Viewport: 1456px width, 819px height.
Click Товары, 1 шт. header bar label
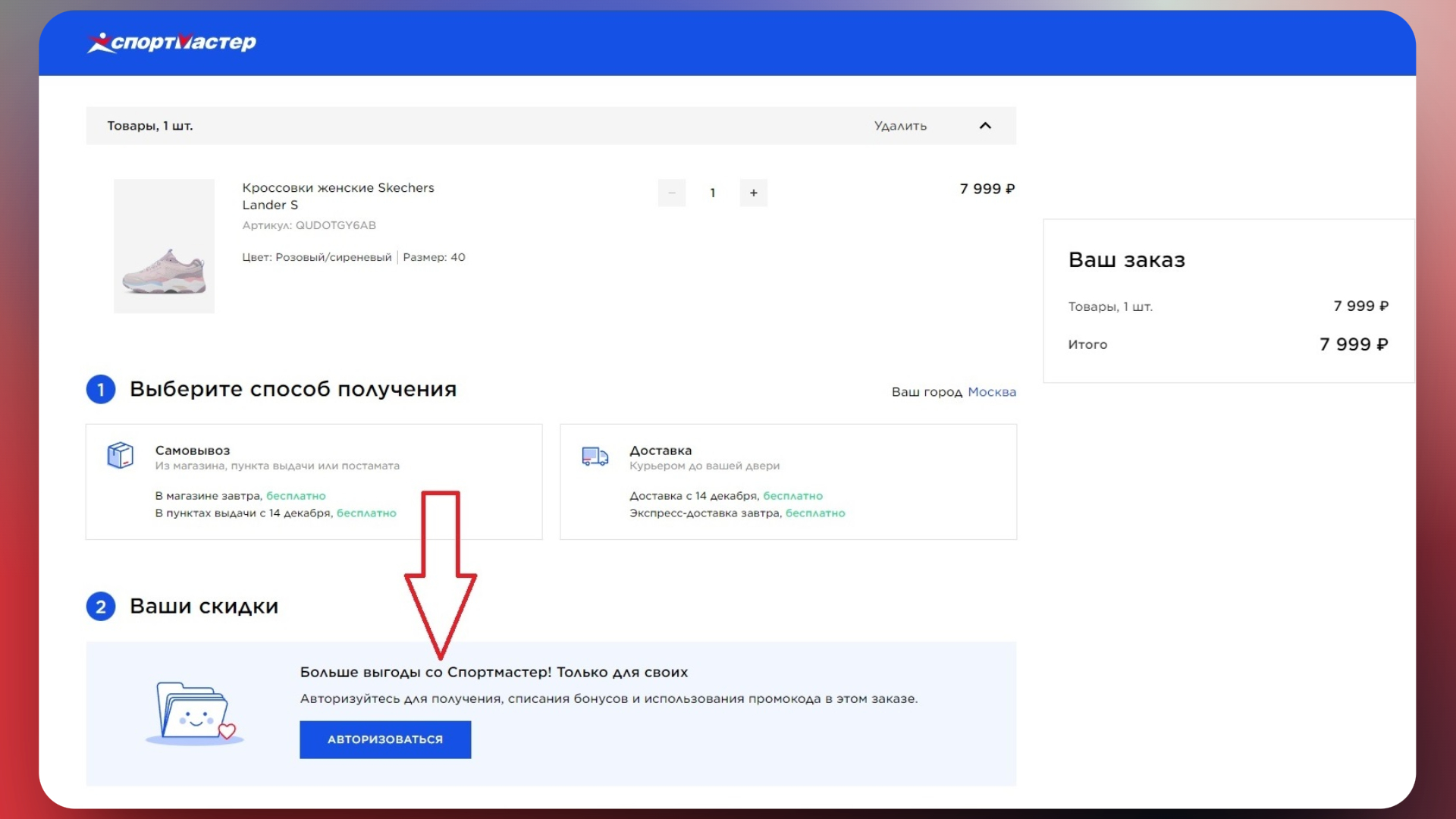click(x=150, y=126)
